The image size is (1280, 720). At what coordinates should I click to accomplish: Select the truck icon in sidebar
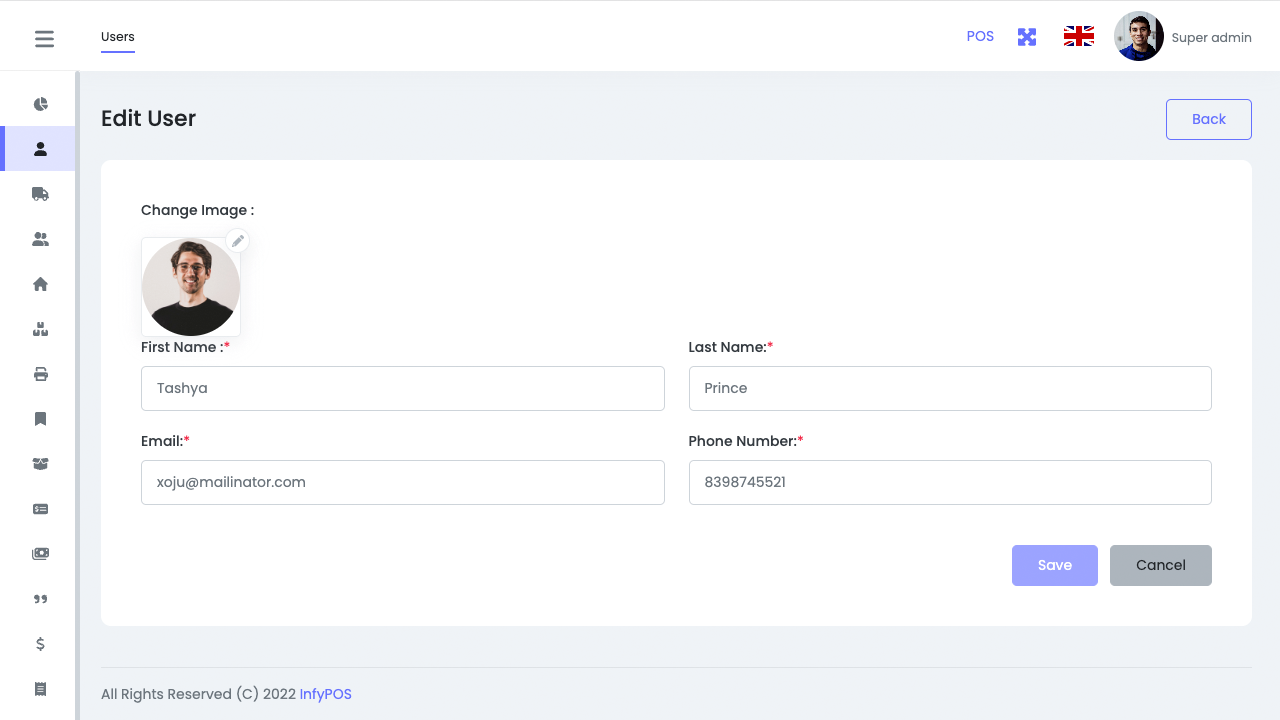pos(40,194)
